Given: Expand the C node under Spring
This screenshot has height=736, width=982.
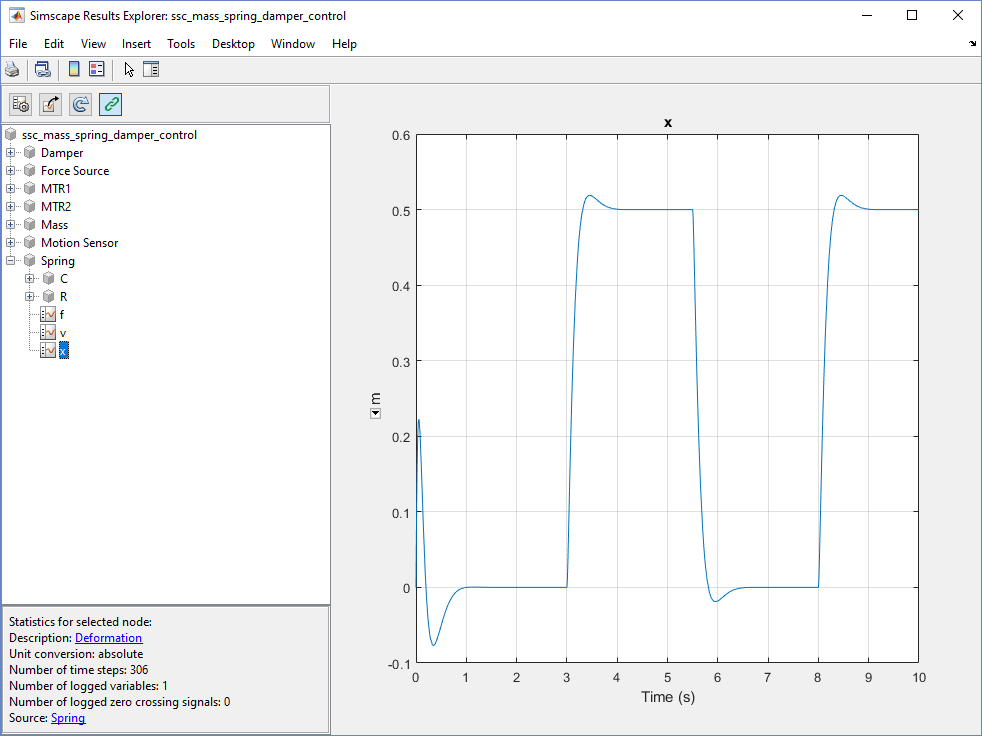Looking at the screenshot, I should coord(29,278).
